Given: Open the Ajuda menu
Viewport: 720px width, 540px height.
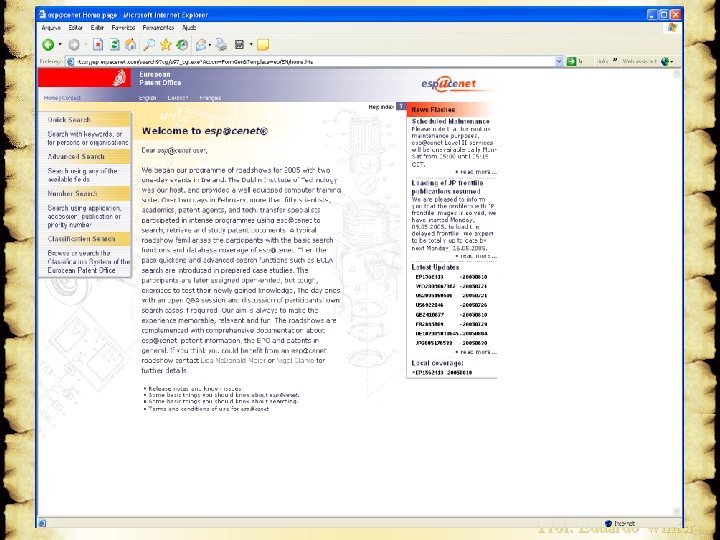Looking at the screenshot, I should [x=189, y=28].
